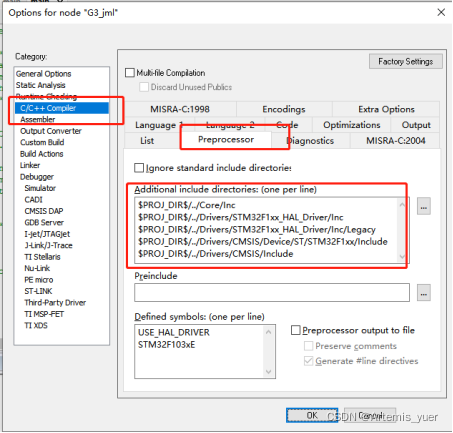Switch to Language 2 tab

coord(230,125)
